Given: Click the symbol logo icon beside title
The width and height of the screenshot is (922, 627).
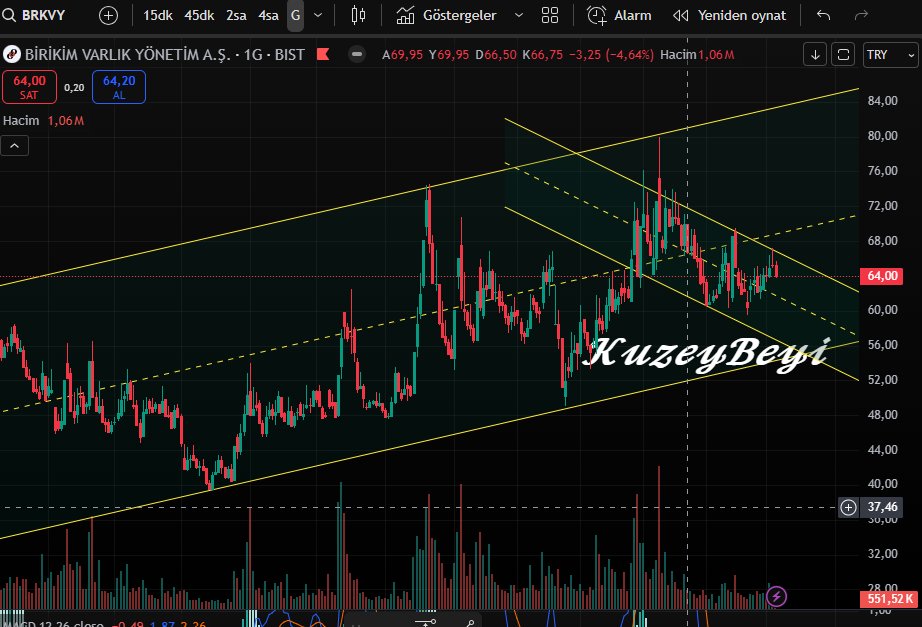Looking at the screenshot, I should 12,55.
